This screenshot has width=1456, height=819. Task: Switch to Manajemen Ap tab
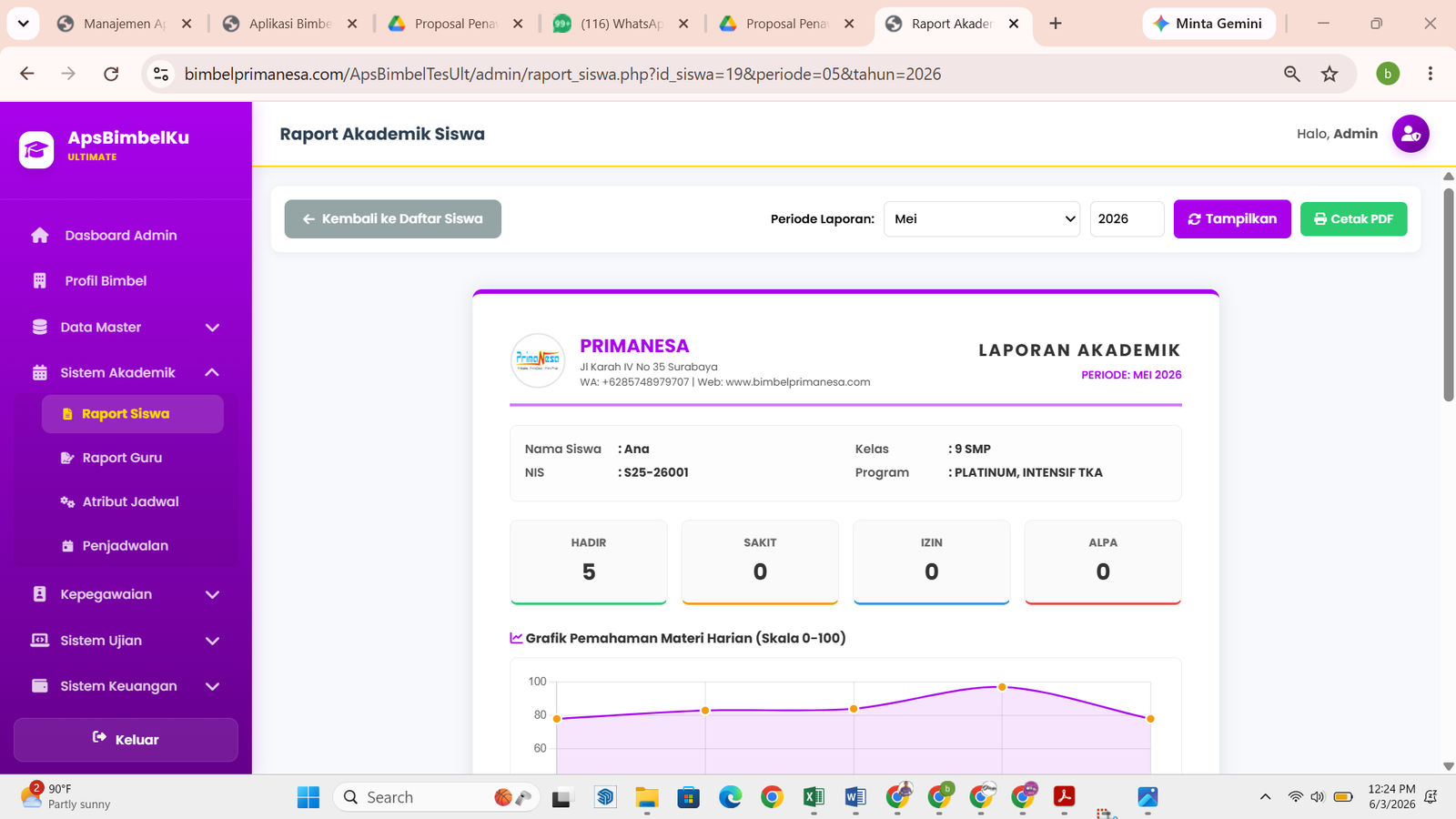123,24
